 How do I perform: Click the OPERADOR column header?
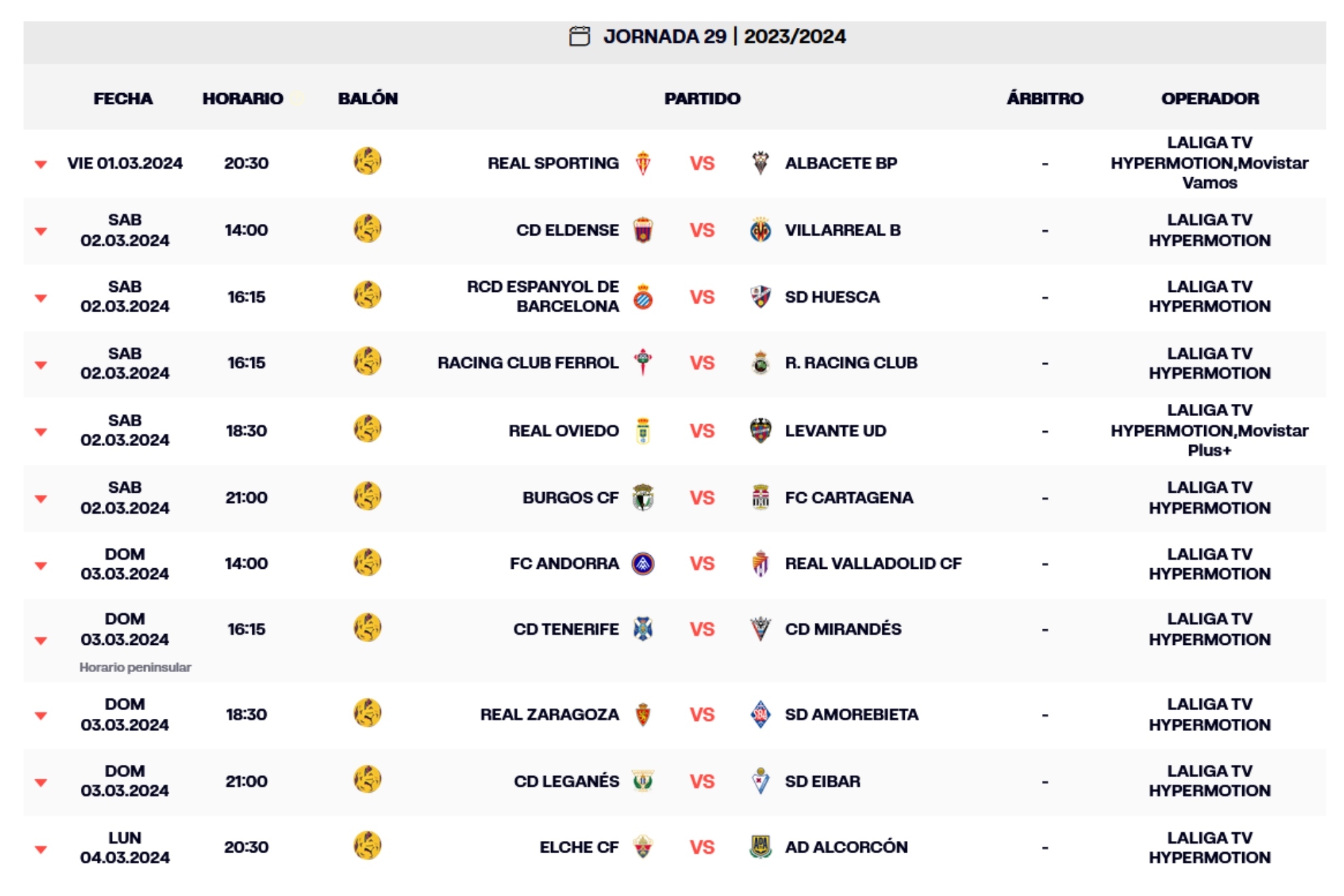click(1210, 98)
